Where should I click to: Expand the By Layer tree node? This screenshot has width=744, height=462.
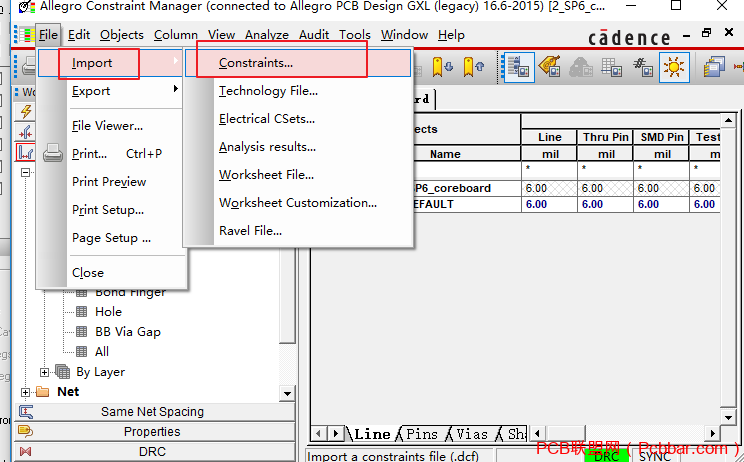pos(44,372)
